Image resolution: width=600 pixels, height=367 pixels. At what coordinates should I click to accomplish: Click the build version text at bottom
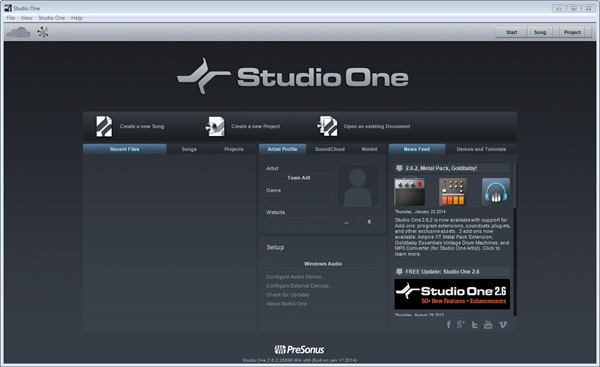point(300,360)
